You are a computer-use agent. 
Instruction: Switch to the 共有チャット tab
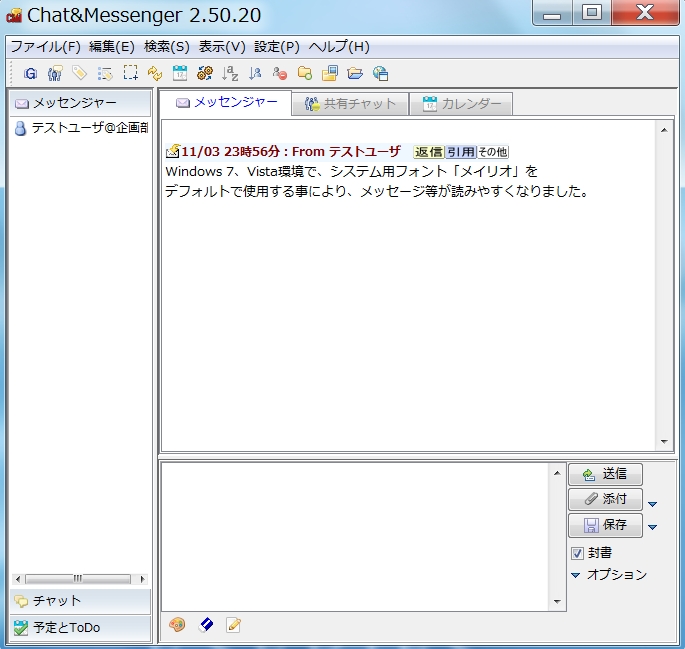point(350,104)
